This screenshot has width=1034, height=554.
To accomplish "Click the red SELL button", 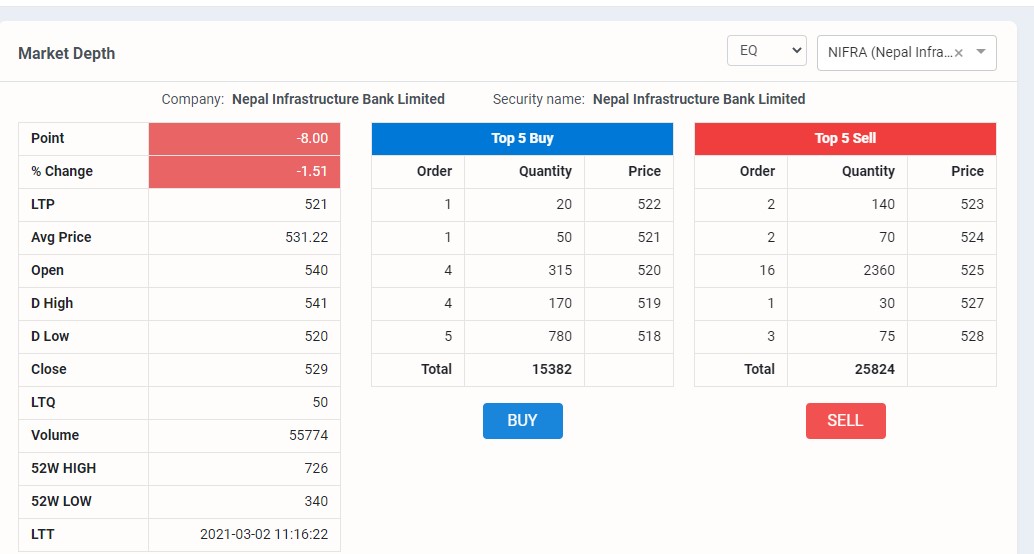I will [845, 421].
